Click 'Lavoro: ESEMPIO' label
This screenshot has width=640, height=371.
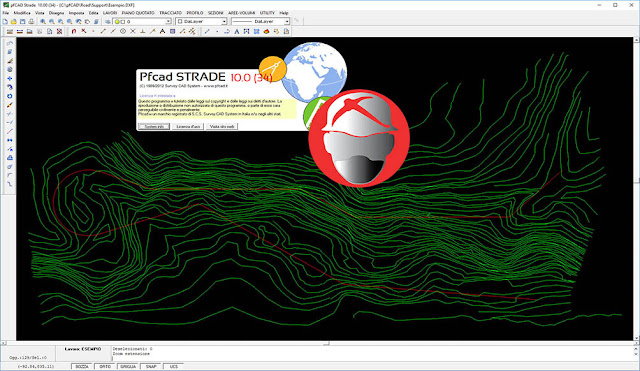tap(83, 349)
